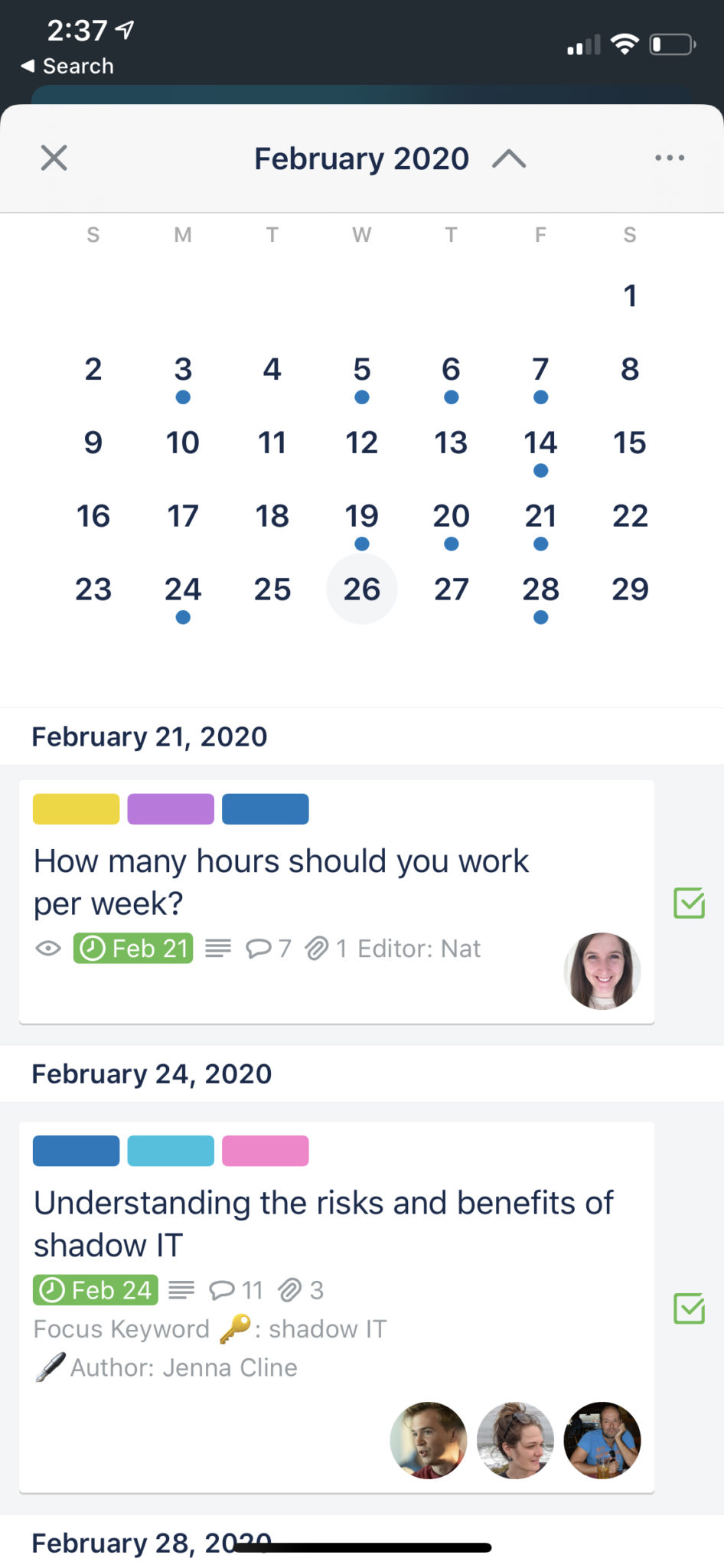Mark the shadow IT post complete with green checkmark

click(688, 1310)
